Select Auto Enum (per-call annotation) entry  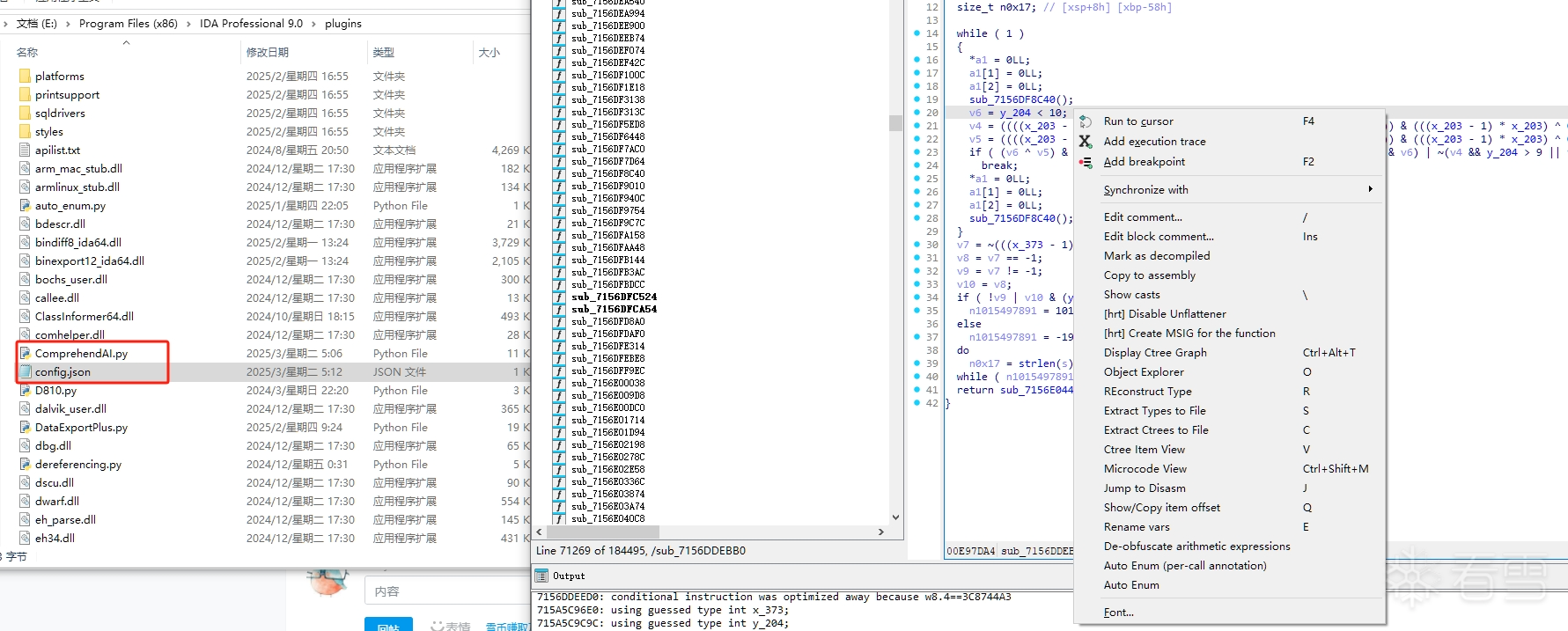(x=1185, y=566)
